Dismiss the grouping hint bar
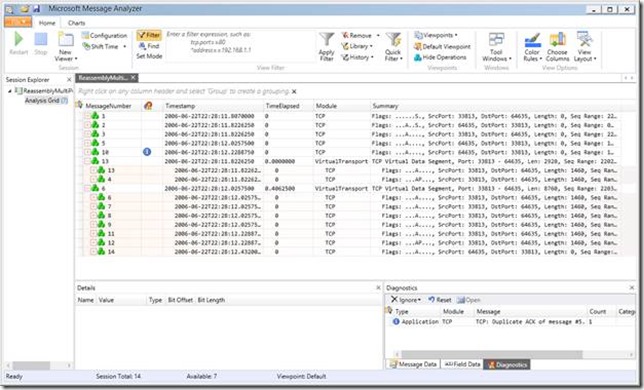 pyautogui.click(x=294, y=91)
